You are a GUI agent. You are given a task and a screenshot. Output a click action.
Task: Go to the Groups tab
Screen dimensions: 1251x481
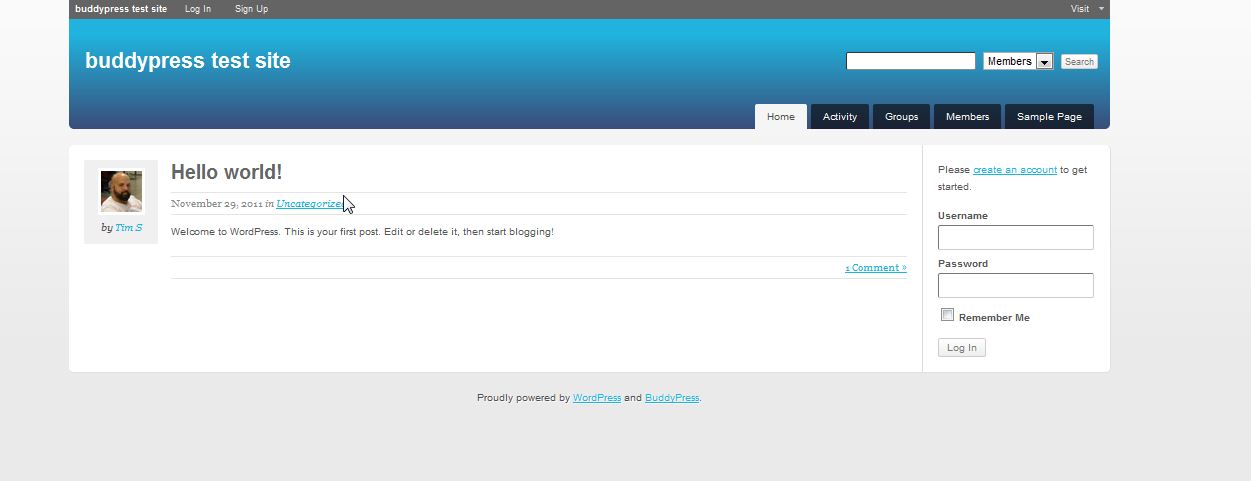pyautogui.click(x=901, y=117)
